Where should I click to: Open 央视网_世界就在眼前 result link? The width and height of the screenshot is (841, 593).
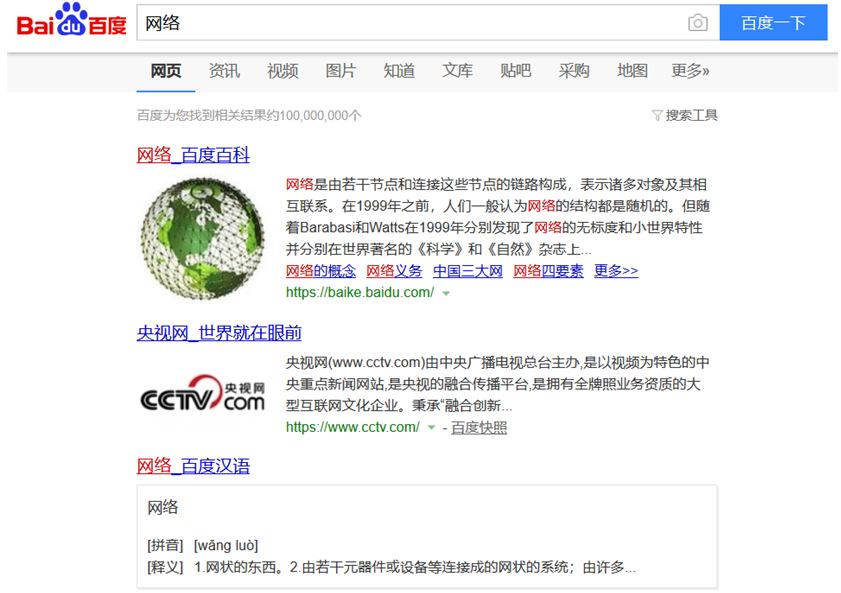[x=219, y=333]
